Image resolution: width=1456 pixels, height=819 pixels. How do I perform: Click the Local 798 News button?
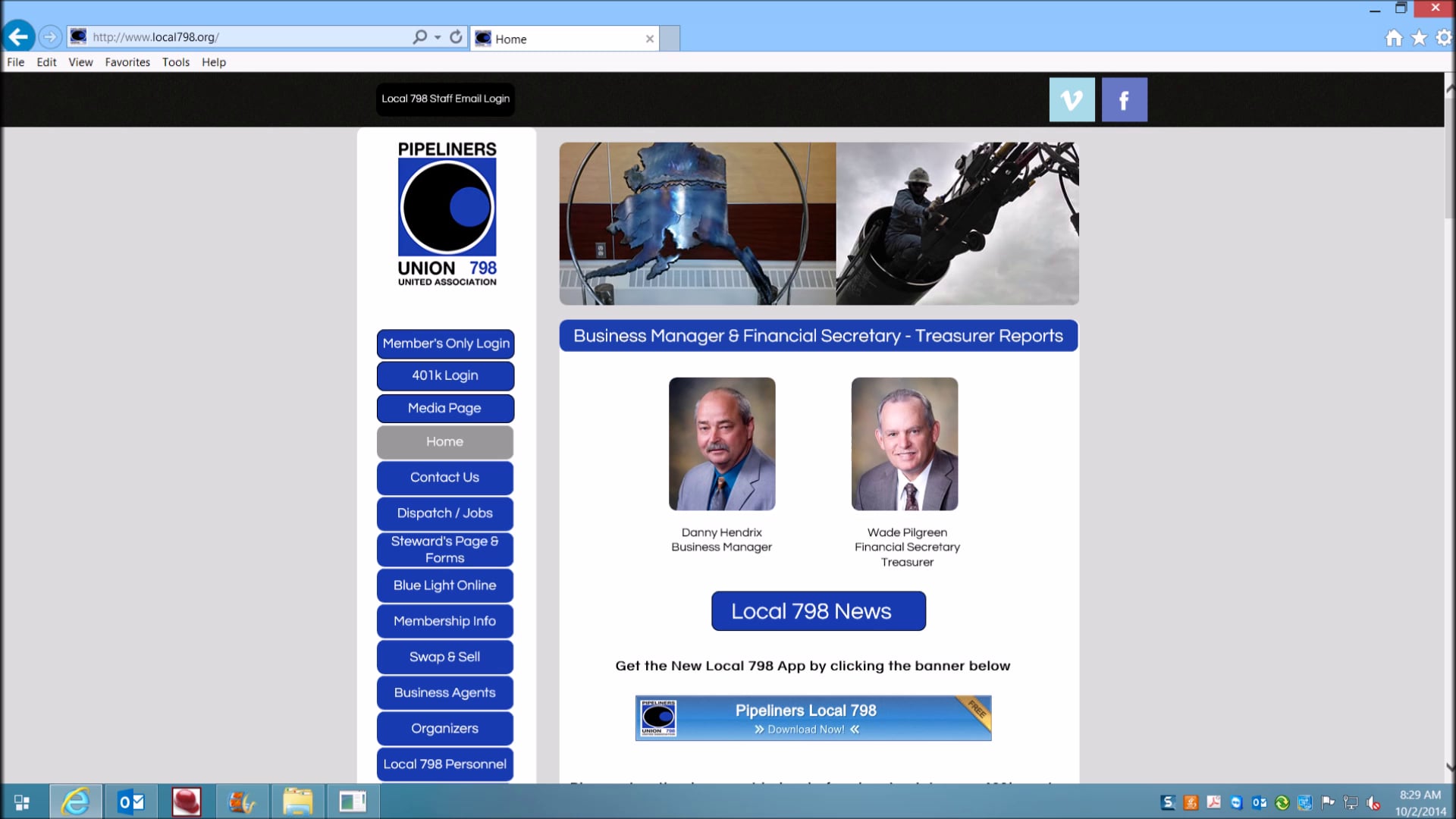pos(817,611)
